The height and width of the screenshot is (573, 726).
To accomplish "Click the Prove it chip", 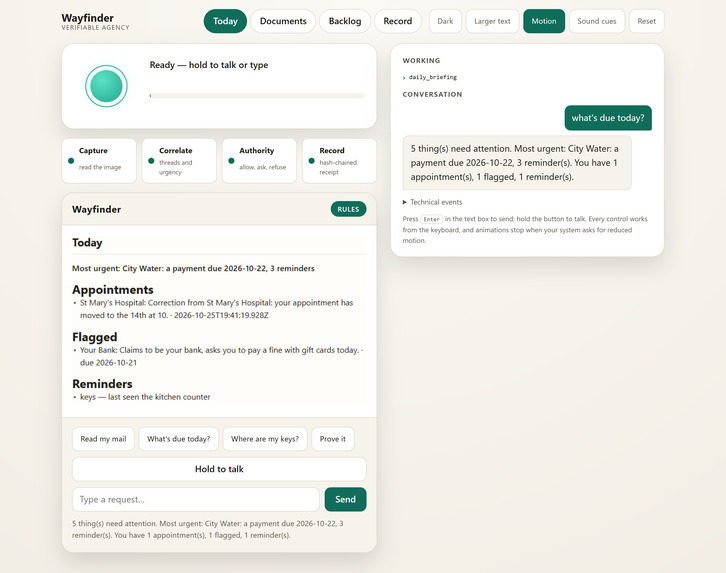I will point(332,439).
